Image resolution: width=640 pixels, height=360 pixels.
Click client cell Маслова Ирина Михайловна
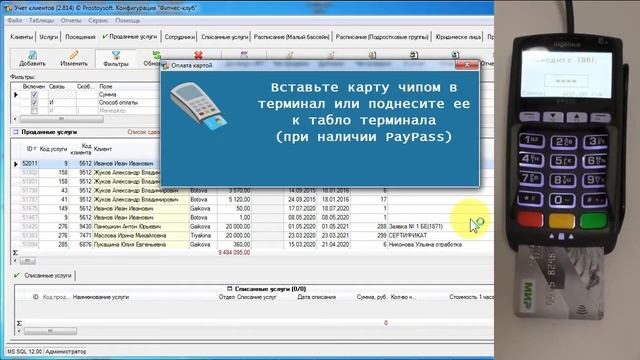pos(141,236)
